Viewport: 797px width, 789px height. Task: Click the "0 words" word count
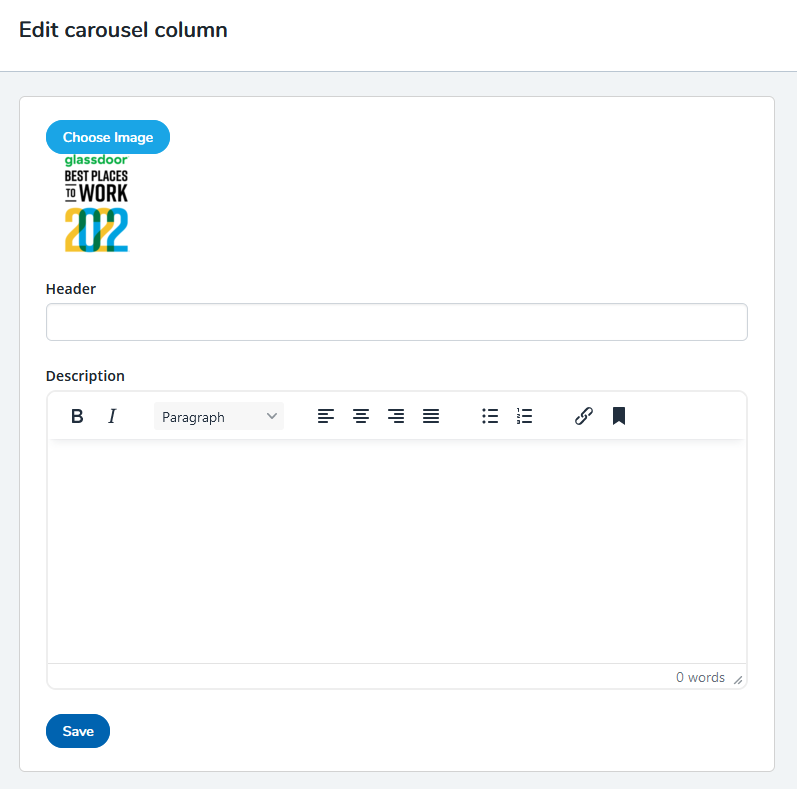point(700,677)
